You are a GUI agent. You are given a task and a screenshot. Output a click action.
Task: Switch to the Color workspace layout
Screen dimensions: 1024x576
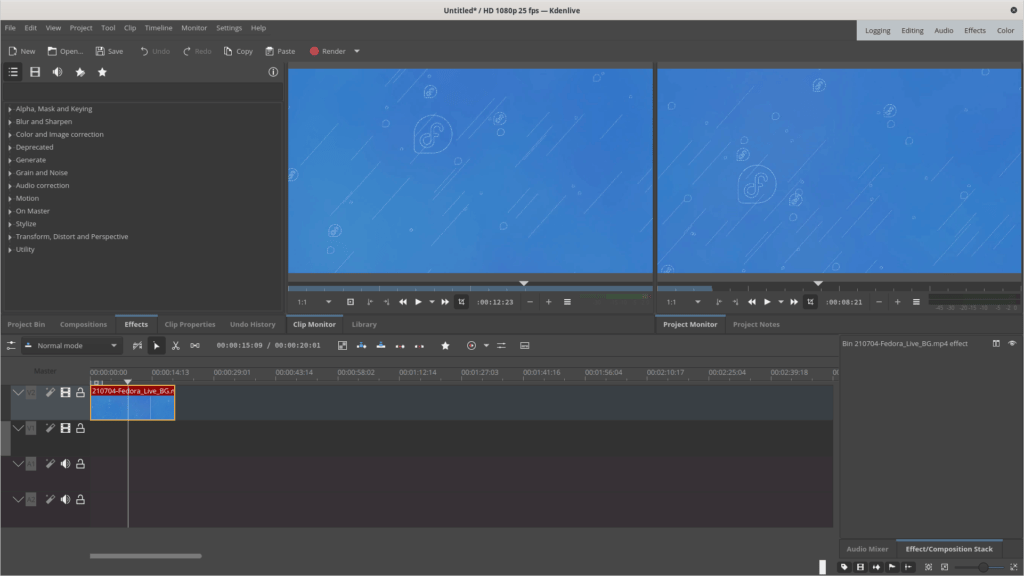click(1005, 30)
